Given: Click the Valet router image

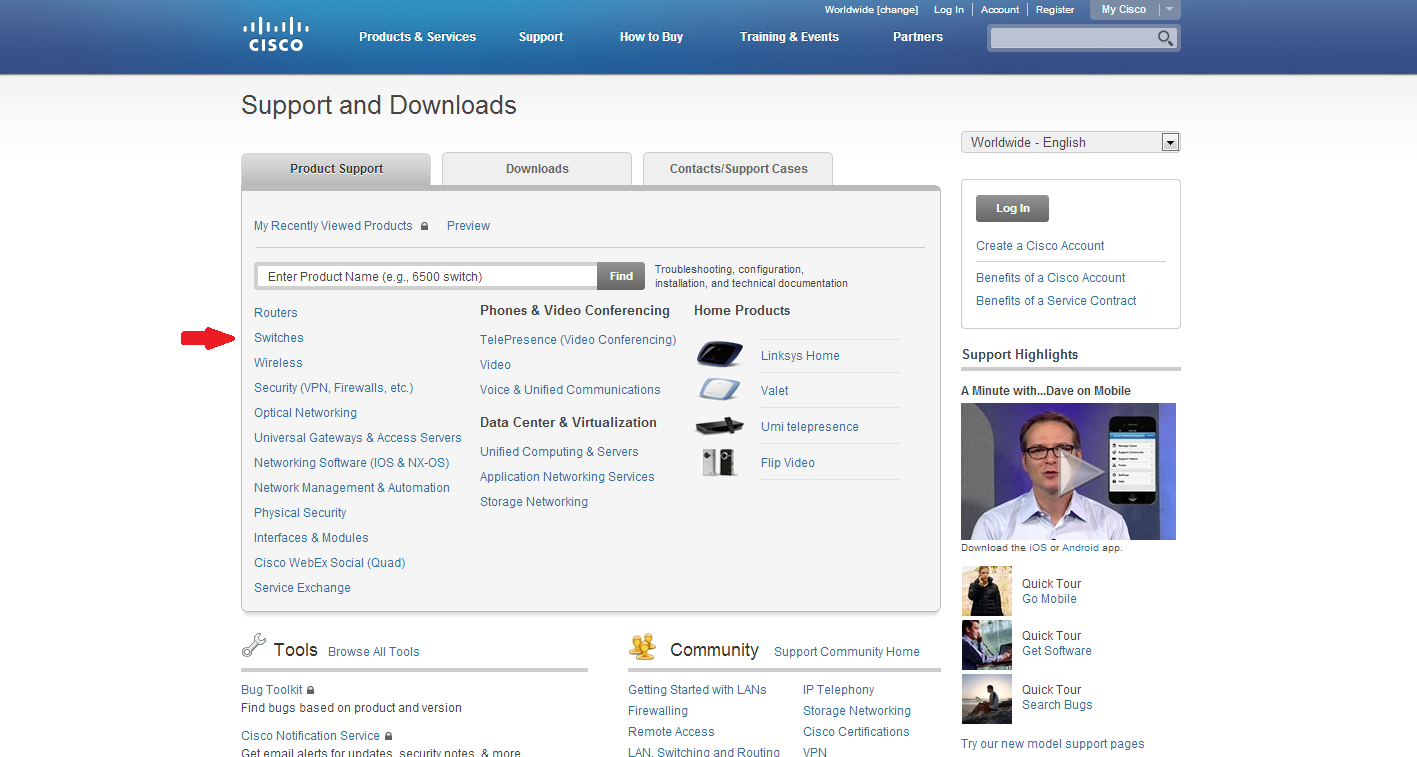Looking at the screenshot, I should [720, 389].
